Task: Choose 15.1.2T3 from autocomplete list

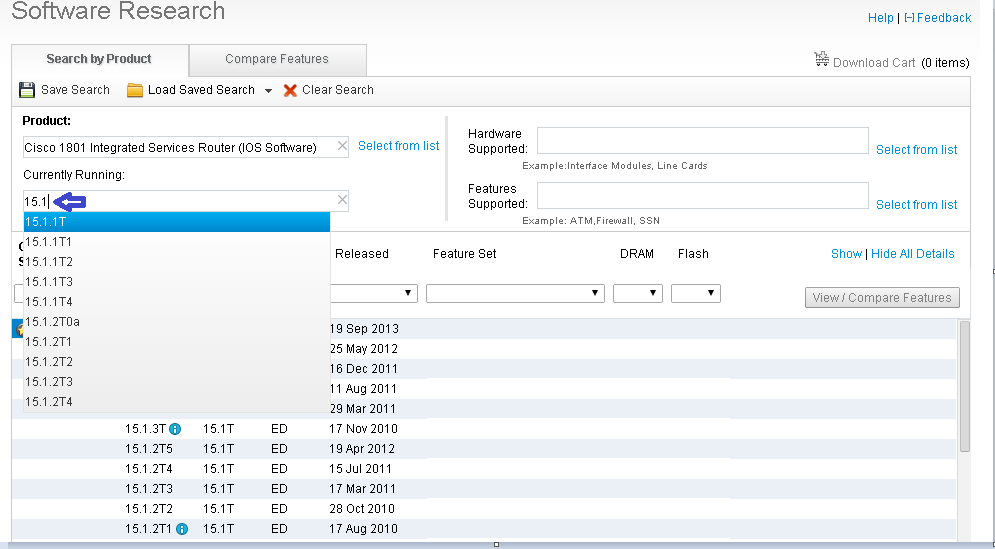Action: [x=177, y=382]
